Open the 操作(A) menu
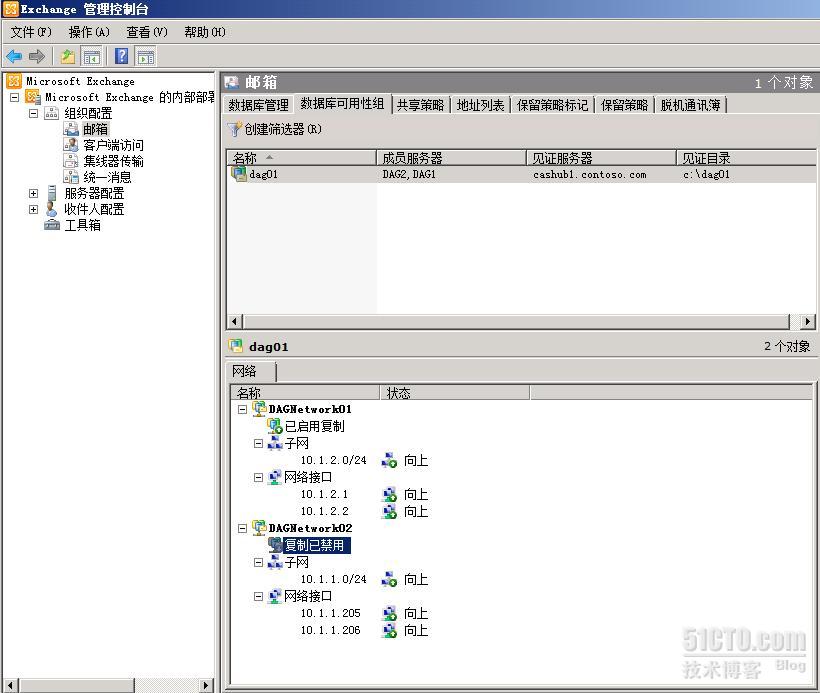Screen dimensions: 820x693 [x=89, y=32]
